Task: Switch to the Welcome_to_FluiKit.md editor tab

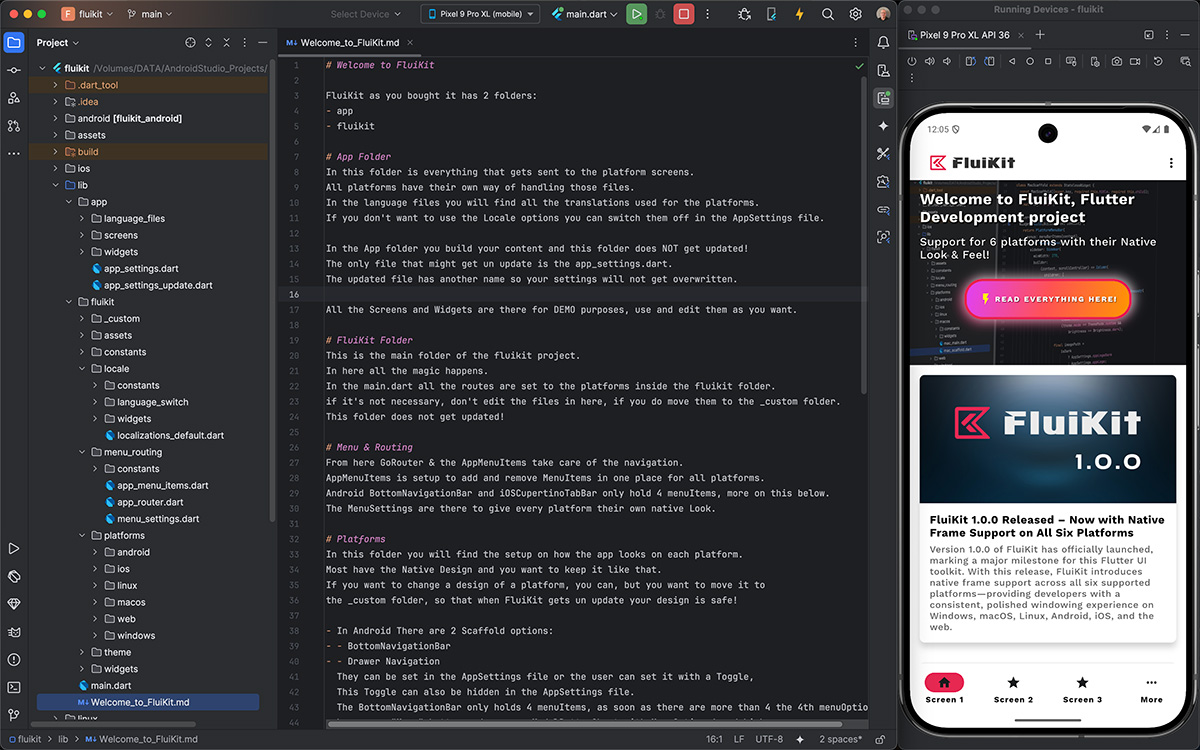Action: point(352,43)
